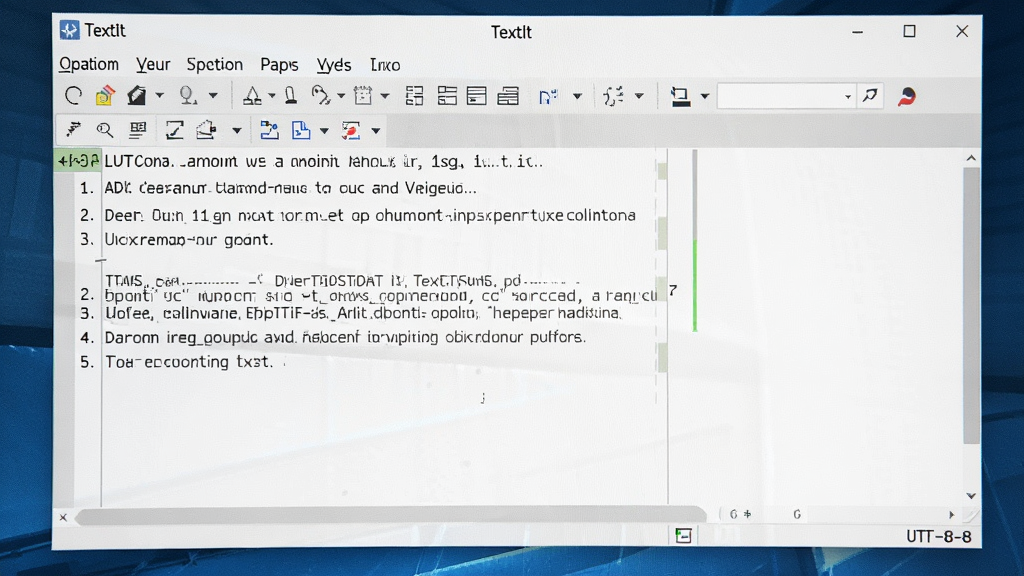The image size is (1024, 576).
Task: Click the red bird picture icon
Action: 351,130
